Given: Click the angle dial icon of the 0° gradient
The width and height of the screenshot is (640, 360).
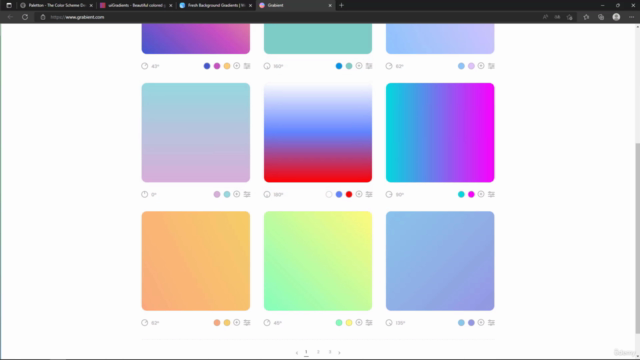Looking at the screenshot, I should pos(144,194).
